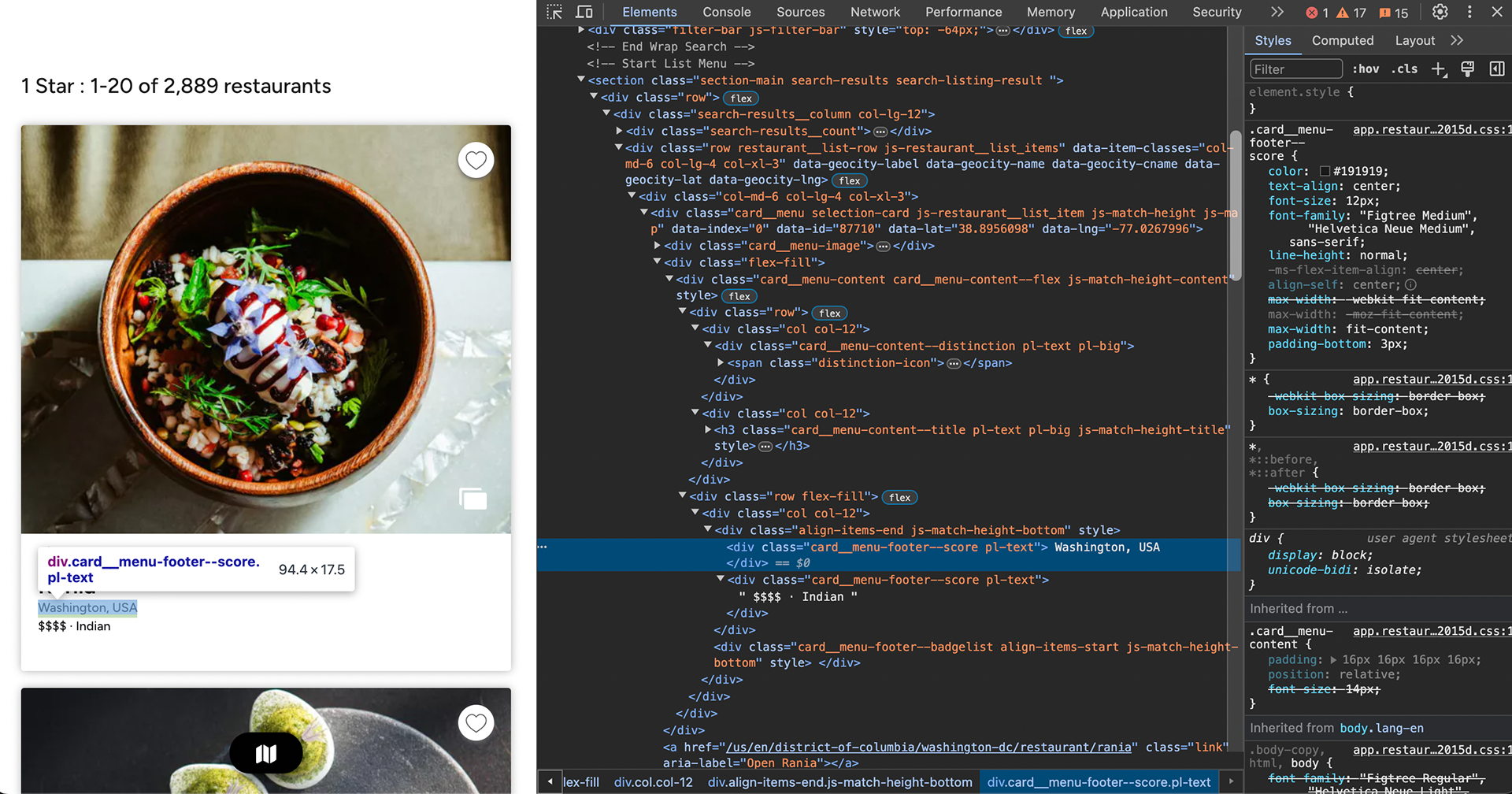Click the #191919 color swatch

(x=1325, y=172)
